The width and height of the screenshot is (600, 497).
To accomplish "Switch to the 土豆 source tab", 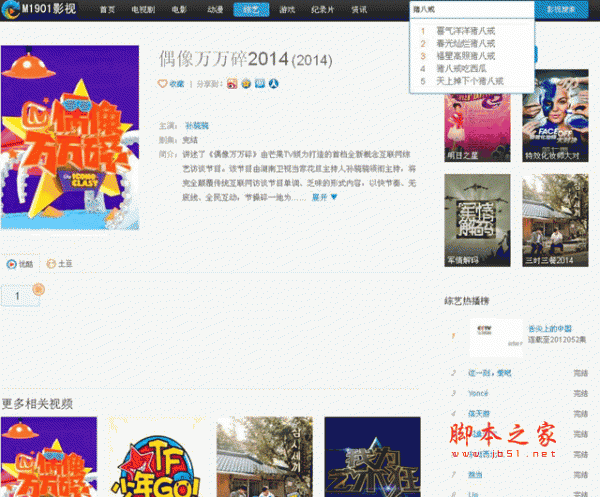I will [59, 264].
